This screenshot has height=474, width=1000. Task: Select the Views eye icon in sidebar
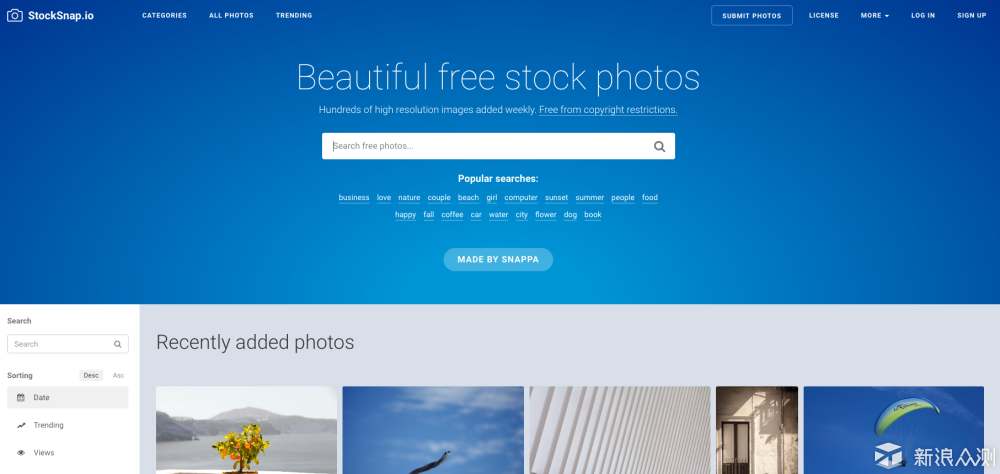20,452
